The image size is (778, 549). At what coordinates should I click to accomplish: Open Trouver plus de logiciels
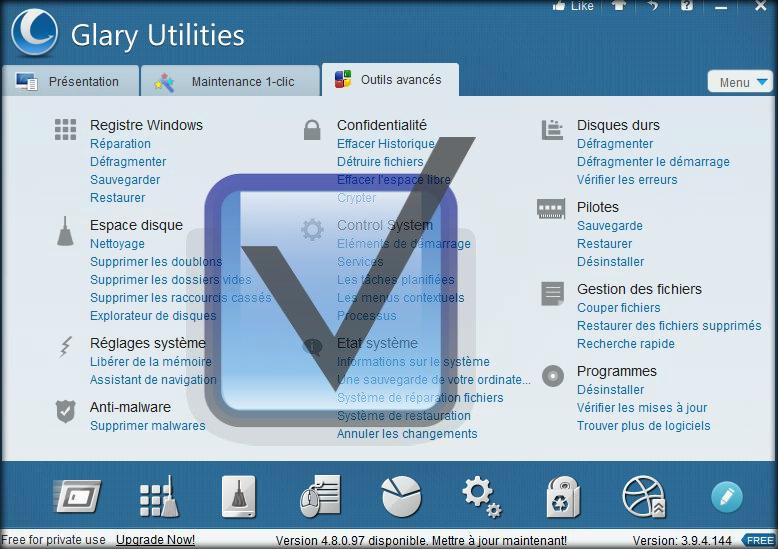coord(644,425)
